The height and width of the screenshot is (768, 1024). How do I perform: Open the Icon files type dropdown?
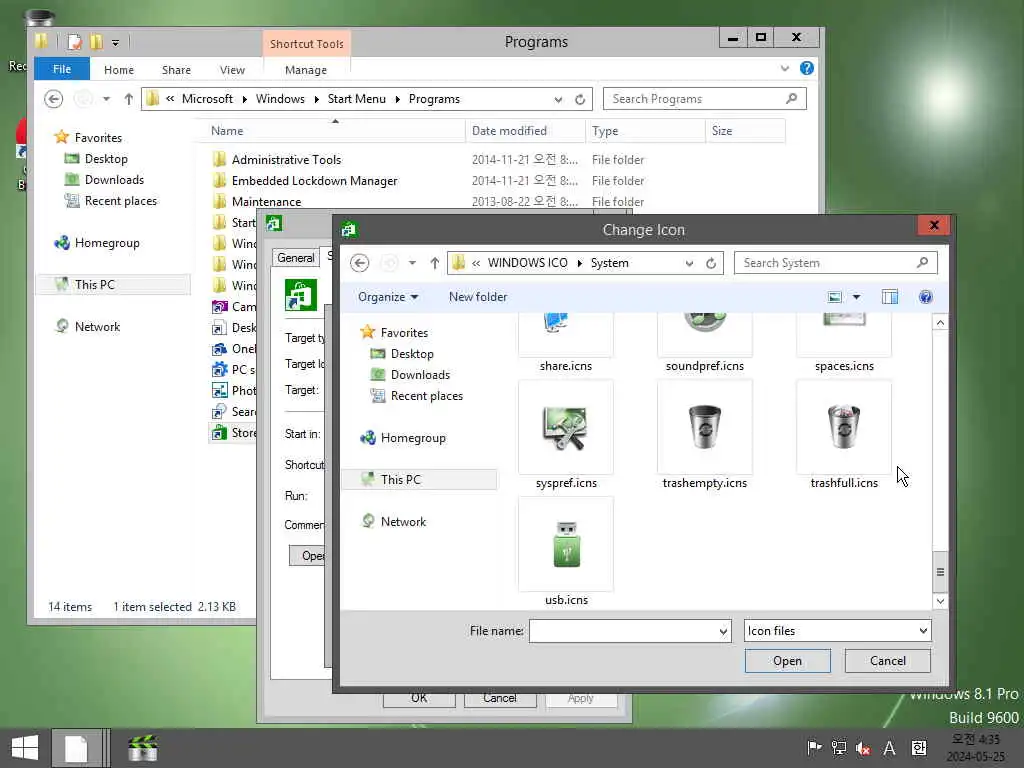(x=837, y=631)
